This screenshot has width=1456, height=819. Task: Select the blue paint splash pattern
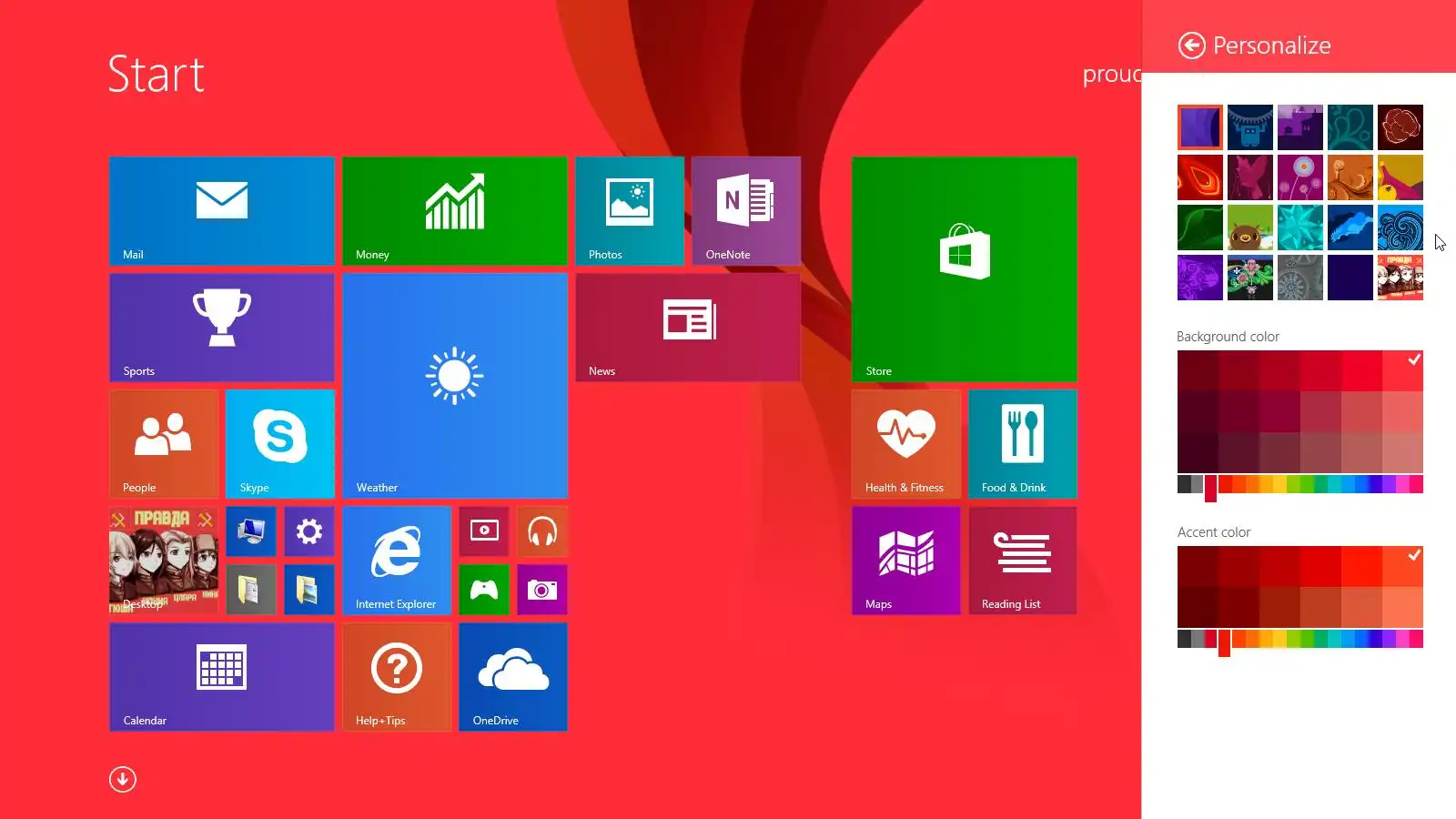1350,227
